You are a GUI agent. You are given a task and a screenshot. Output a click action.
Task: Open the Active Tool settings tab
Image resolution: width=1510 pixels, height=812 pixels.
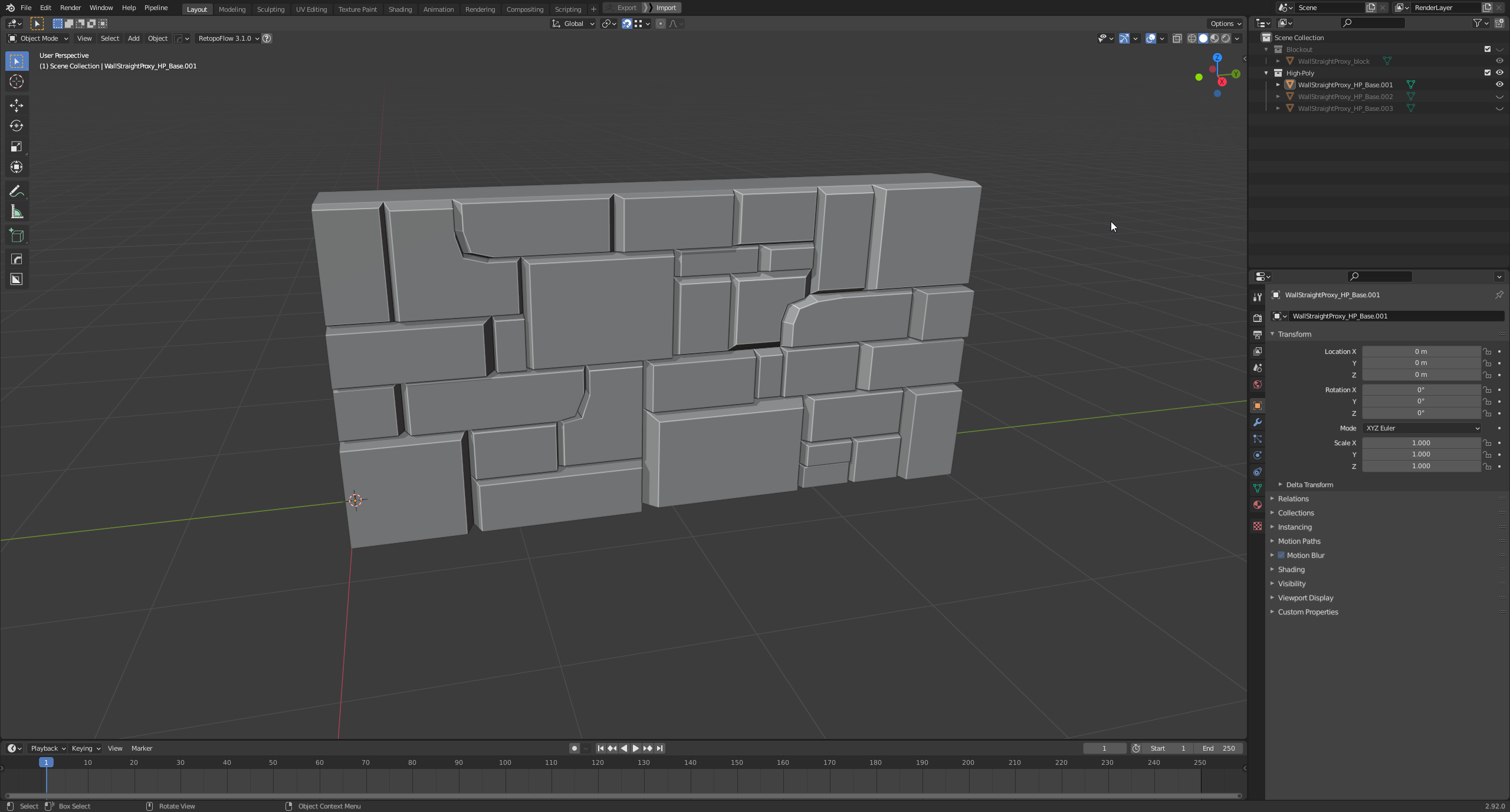[1258, 297]
